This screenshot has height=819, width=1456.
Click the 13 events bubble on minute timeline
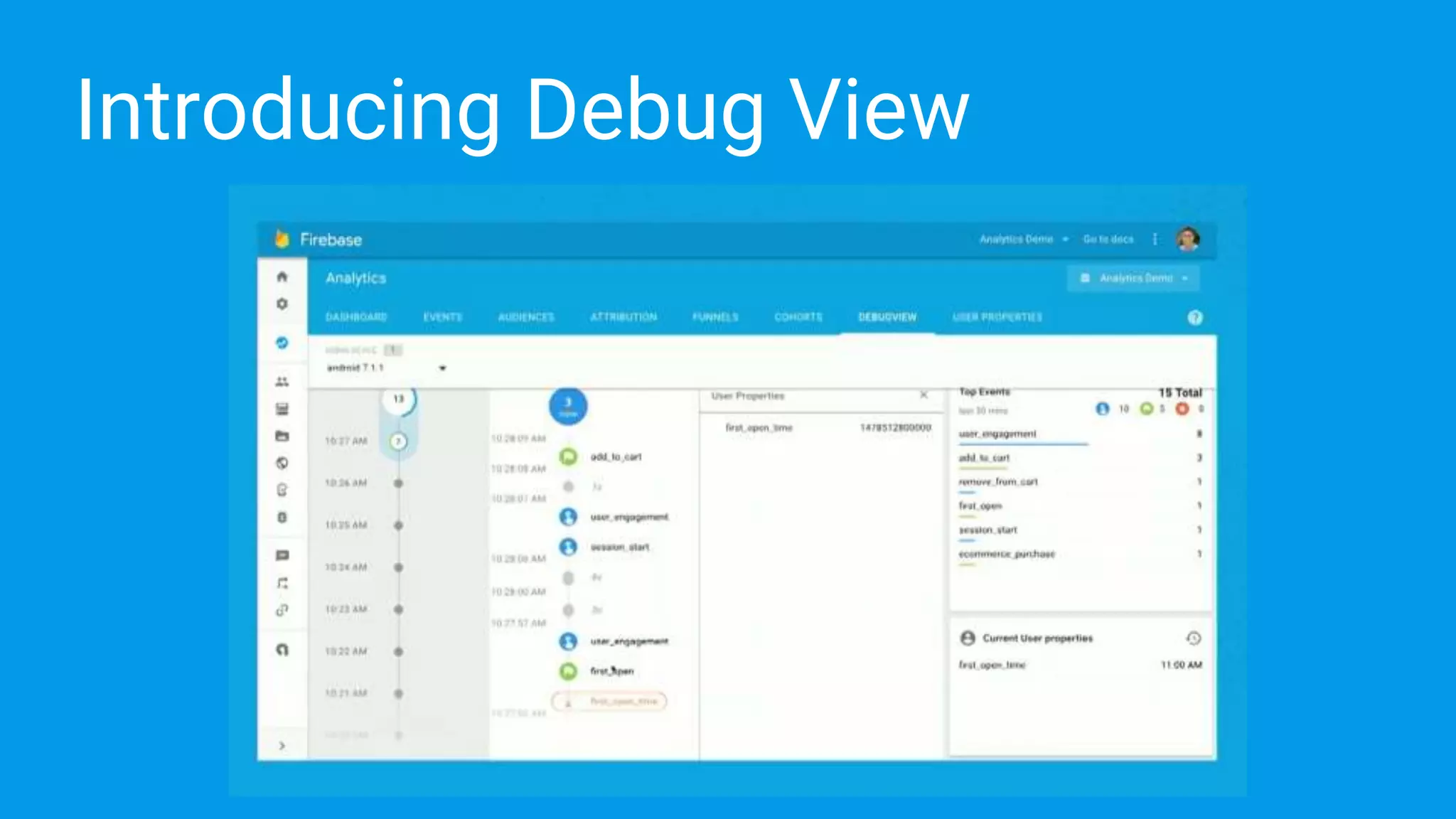point(398,400)
